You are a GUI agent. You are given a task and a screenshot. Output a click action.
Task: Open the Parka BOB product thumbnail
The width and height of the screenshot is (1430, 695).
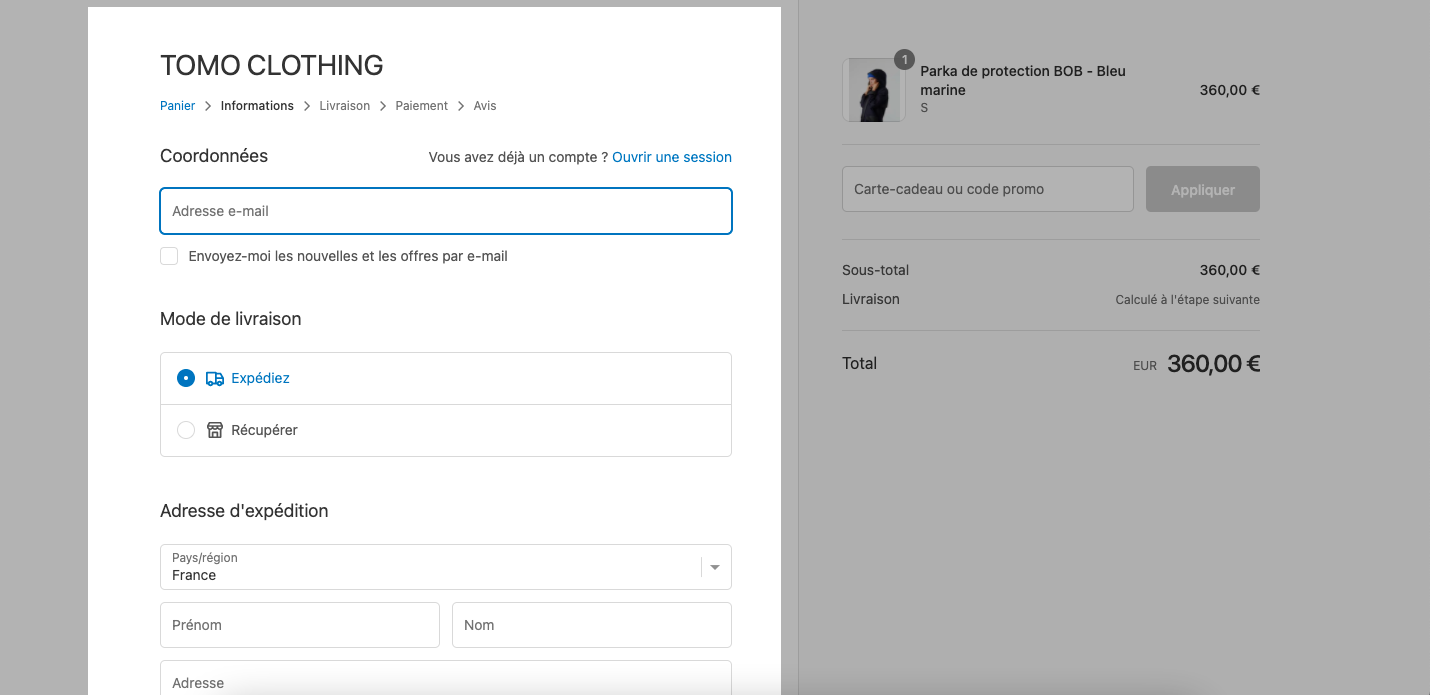pyautogui.click(x=874, y=90)
